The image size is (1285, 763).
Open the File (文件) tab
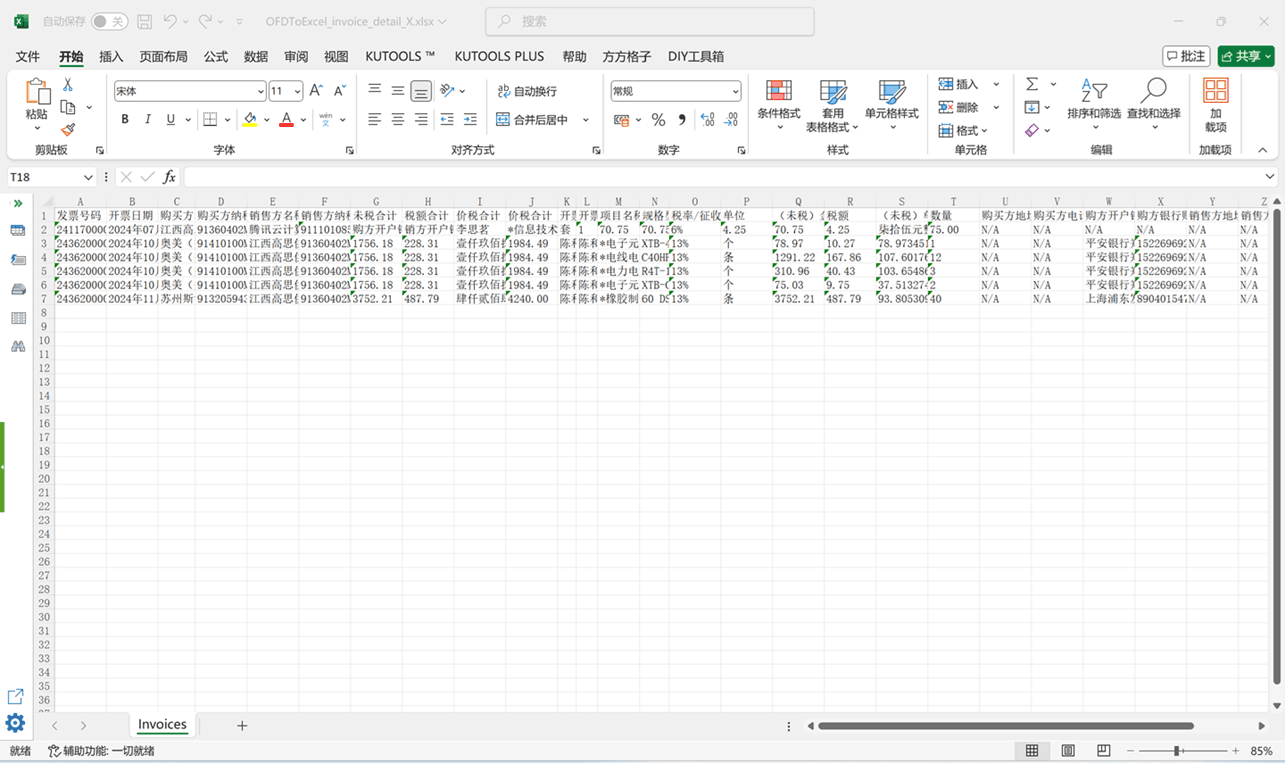pos(28,56)
